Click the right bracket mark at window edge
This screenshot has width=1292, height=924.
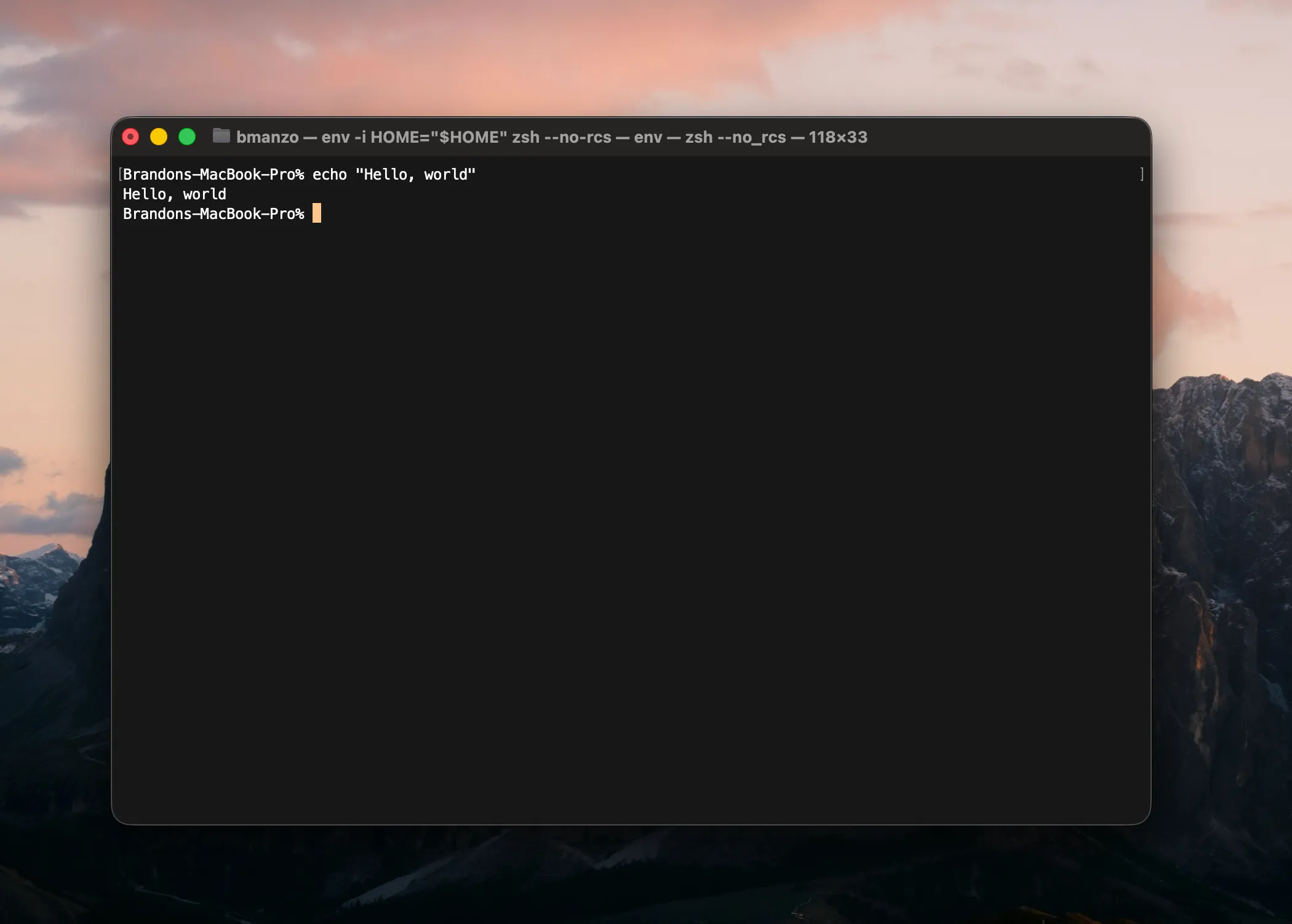(1142, 175)
